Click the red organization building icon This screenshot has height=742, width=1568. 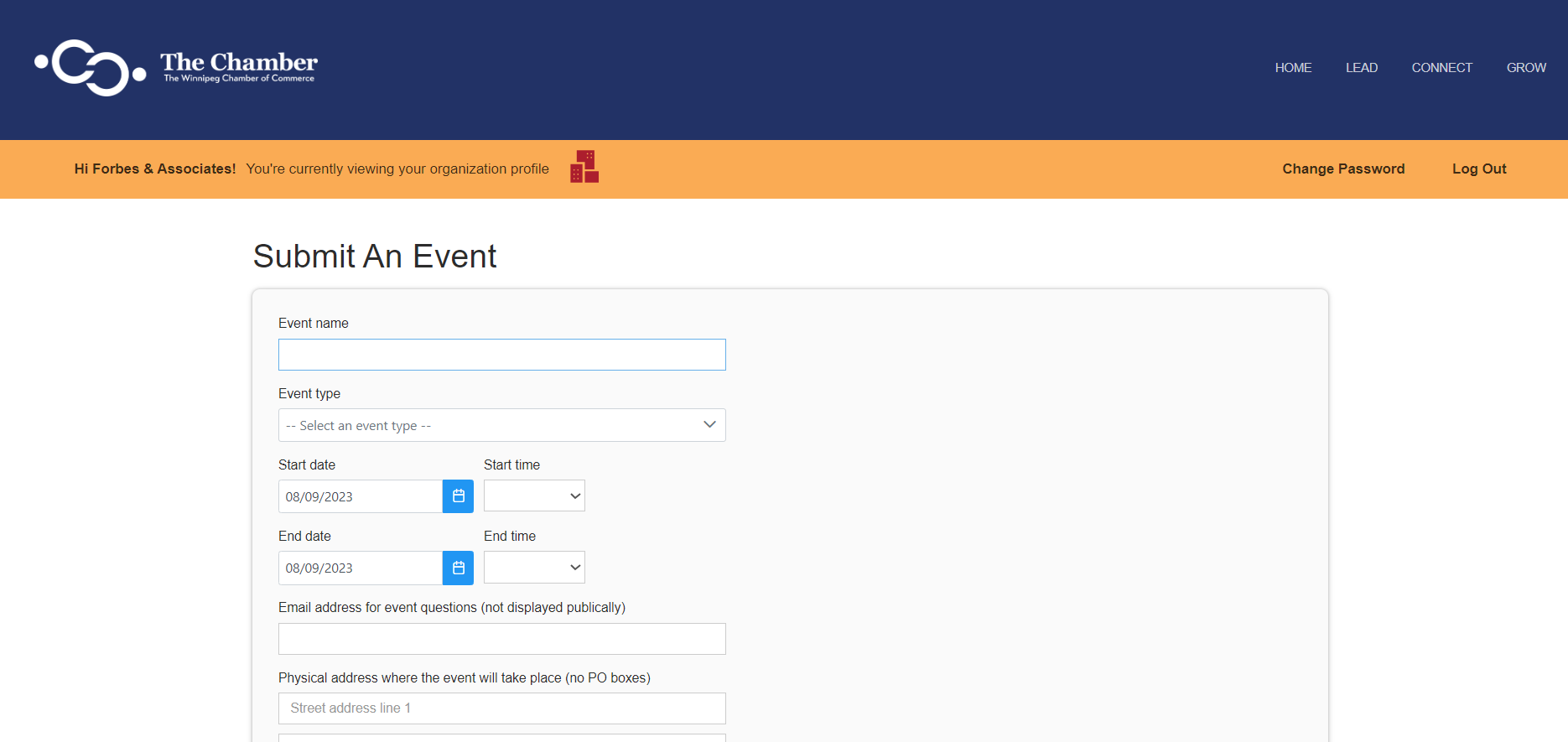click(584, 167)
